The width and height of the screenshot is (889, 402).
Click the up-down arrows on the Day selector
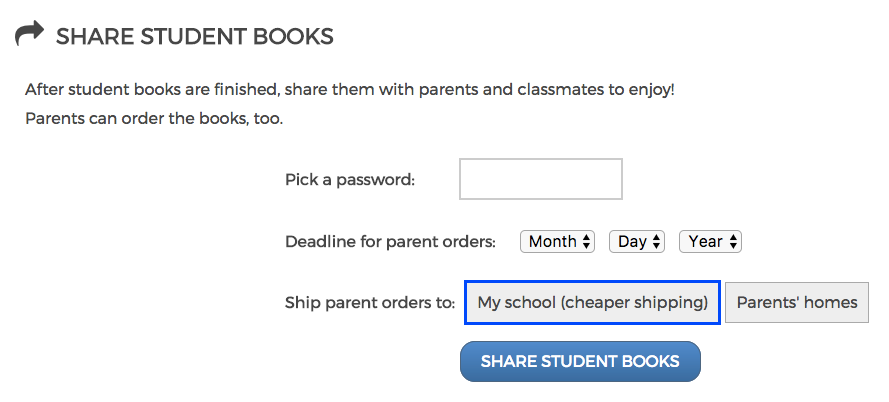click(x=657, y=242)
